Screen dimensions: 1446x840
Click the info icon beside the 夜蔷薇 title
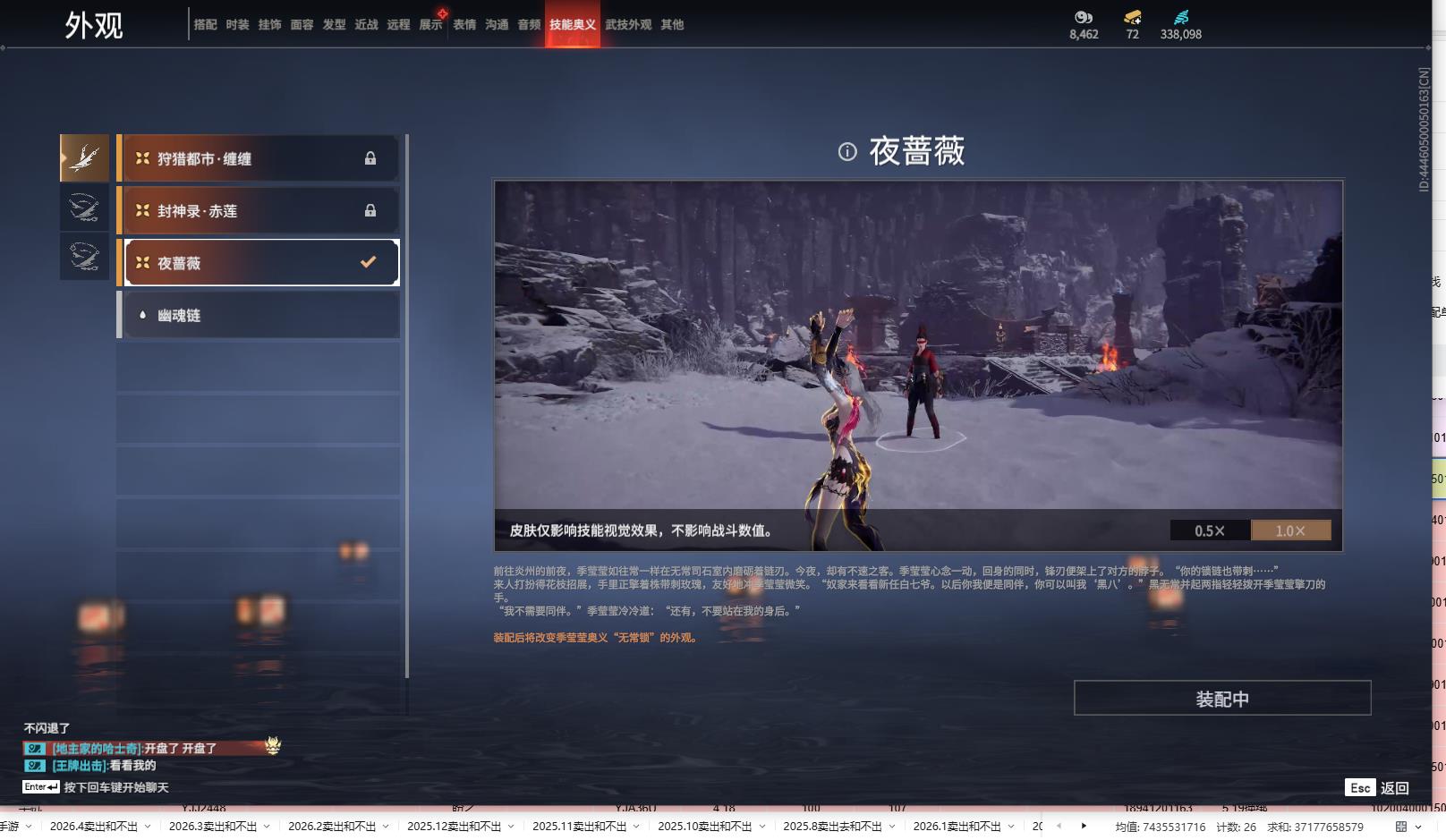tap(846, 153)
